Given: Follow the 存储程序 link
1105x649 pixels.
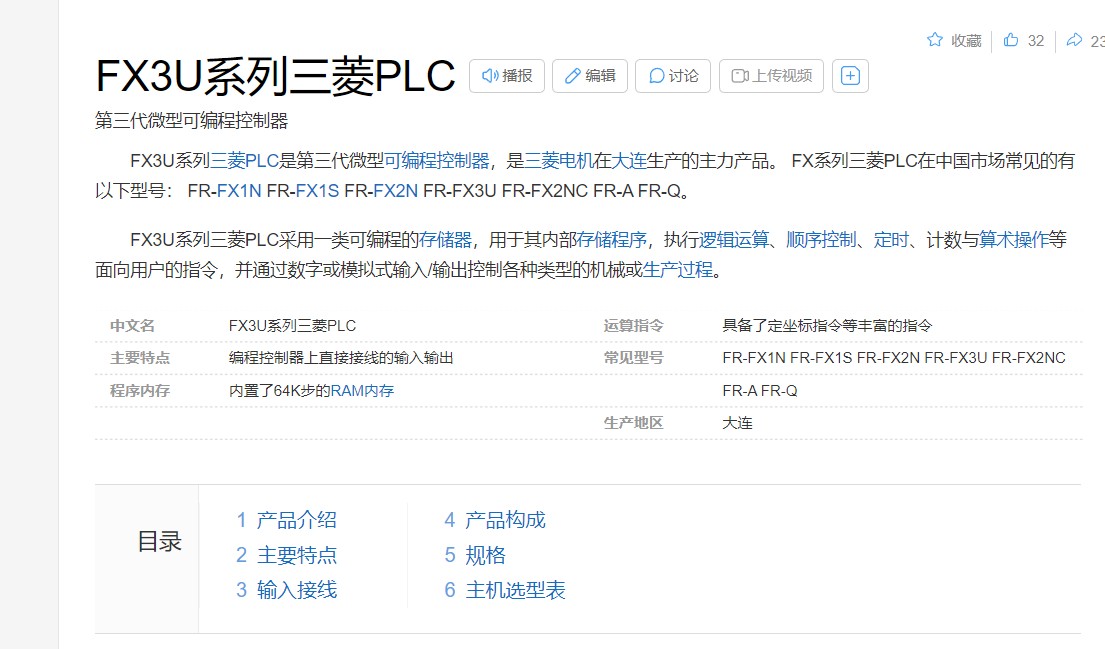Looking at the screenshot, I should (x=612, y=240).
